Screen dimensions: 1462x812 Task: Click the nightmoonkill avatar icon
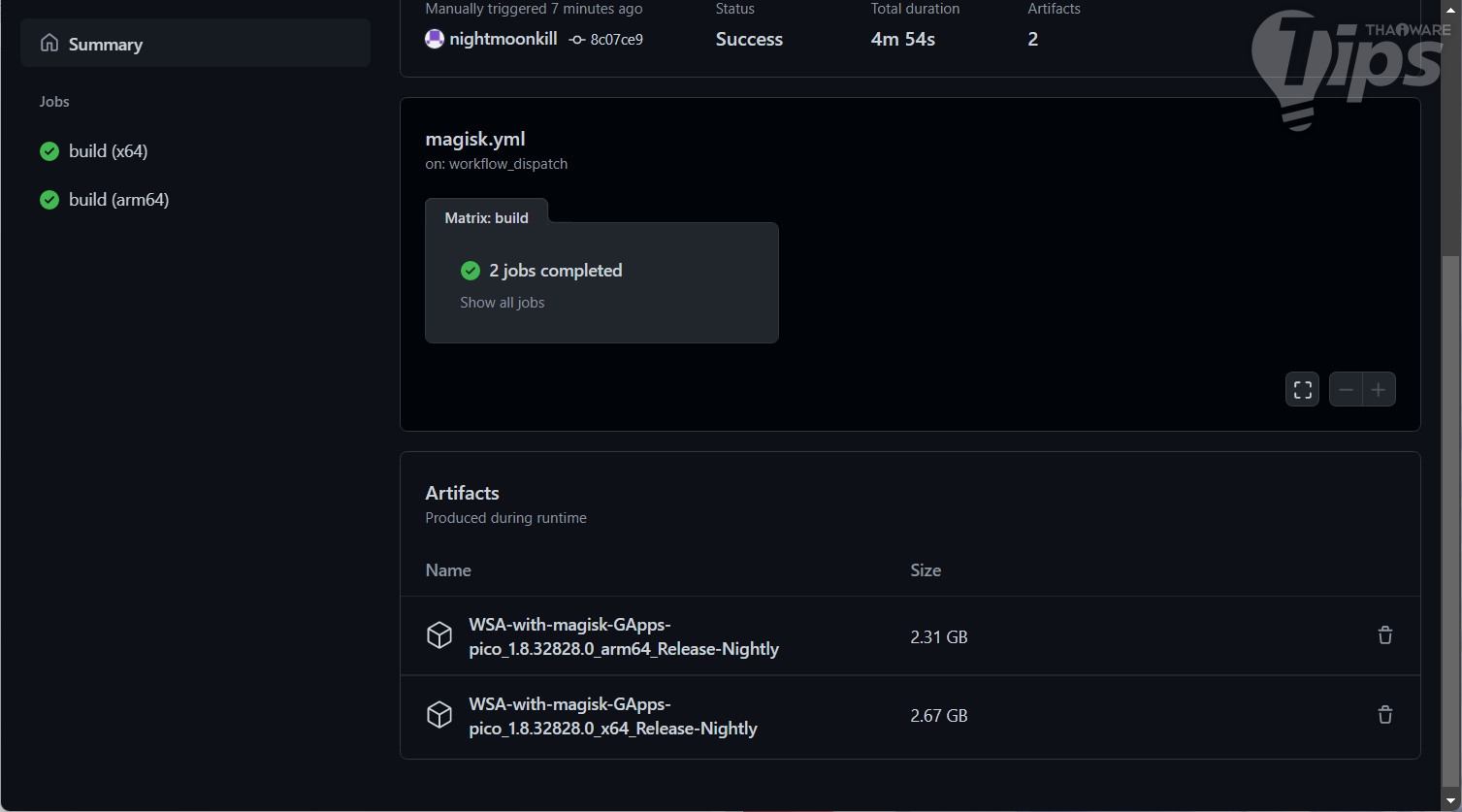[x=435, y=39]
